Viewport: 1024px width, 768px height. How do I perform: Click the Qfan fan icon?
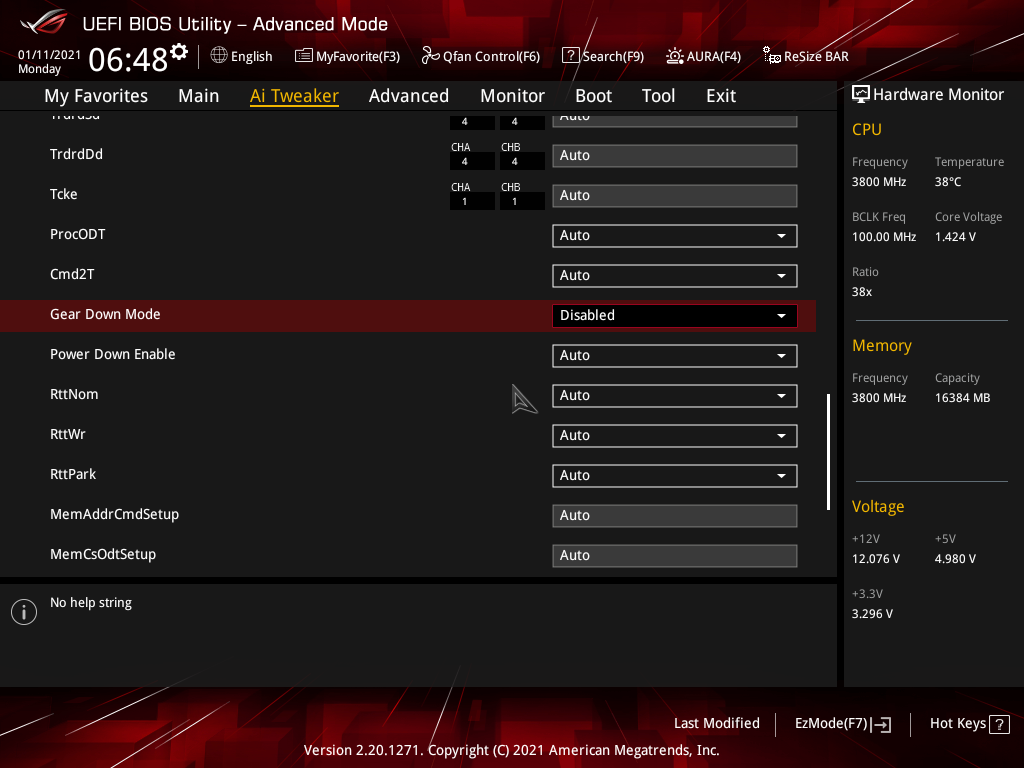[x=430, y=56]
